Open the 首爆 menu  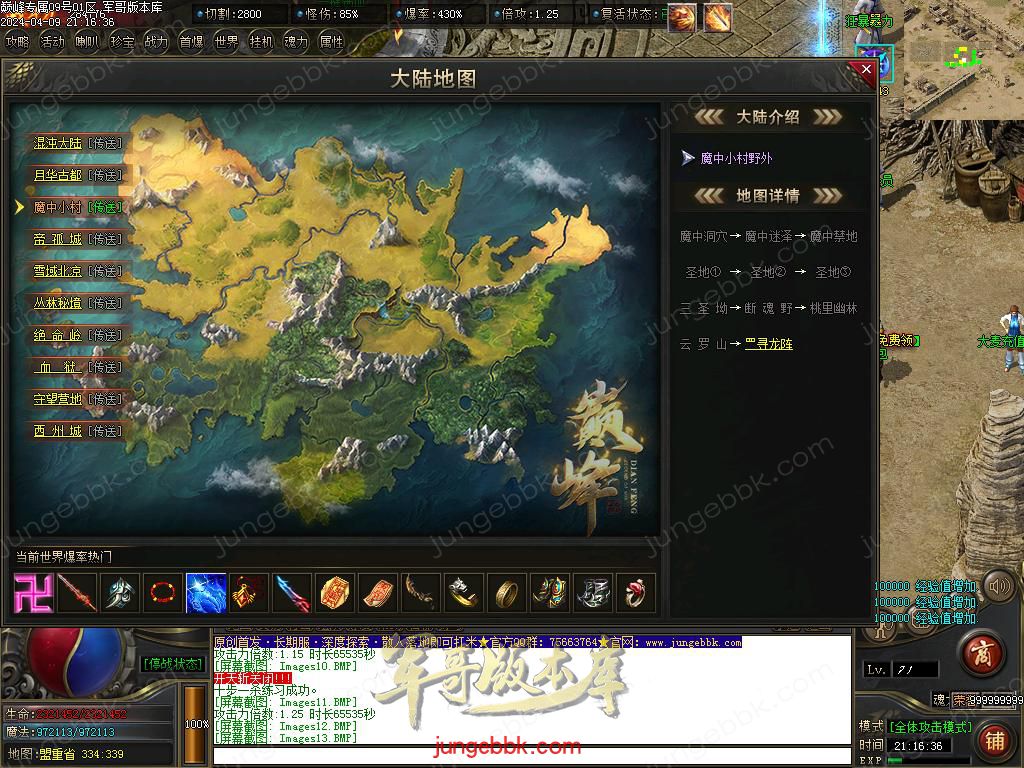click(191, 42)
